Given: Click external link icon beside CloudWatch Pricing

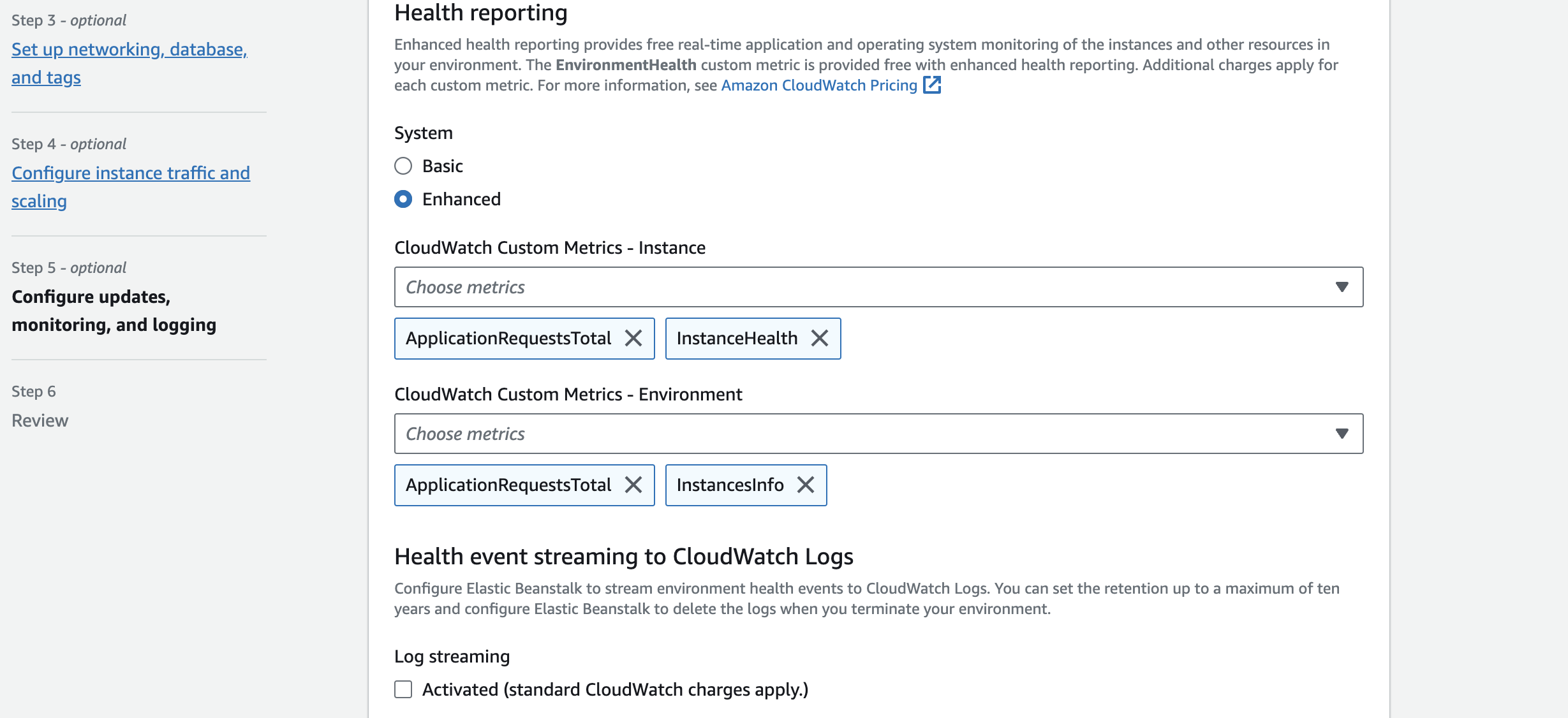Looking at the screenshot, I should 932,85.
